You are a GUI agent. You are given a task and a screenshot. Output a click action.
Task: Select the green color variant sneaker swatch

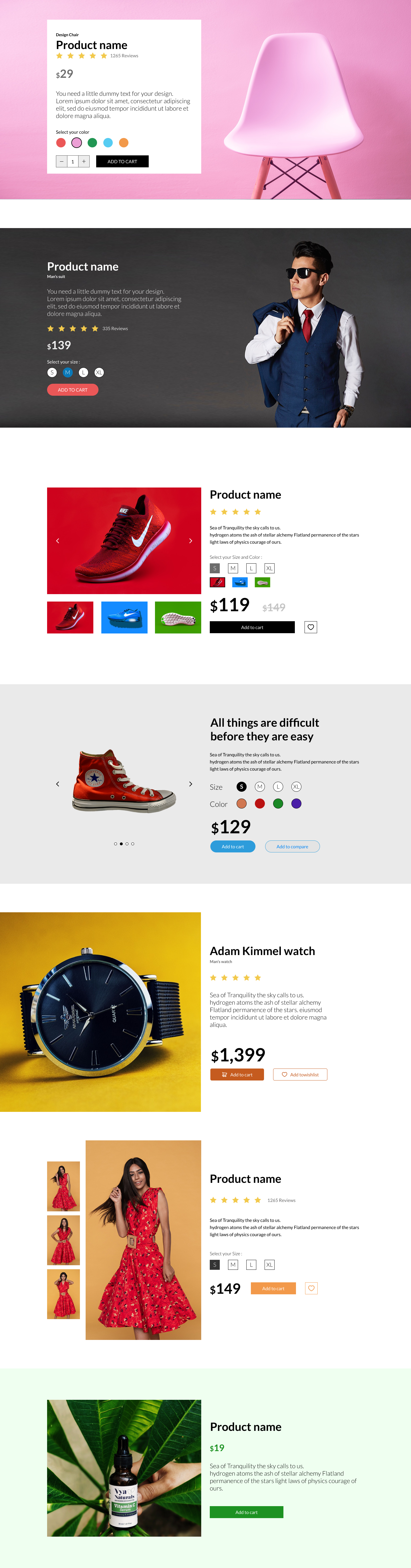click(x=262, y=582)
